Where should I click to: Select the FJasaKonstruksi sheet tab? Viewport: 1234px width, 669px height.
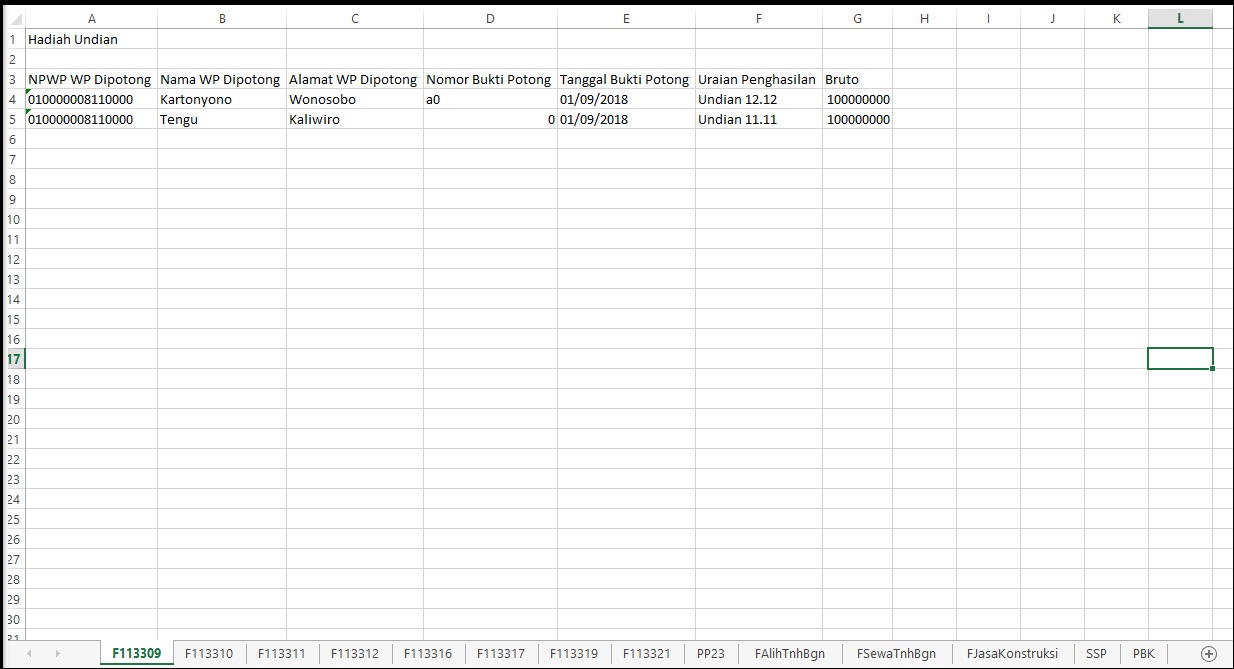pos(1012,653)
